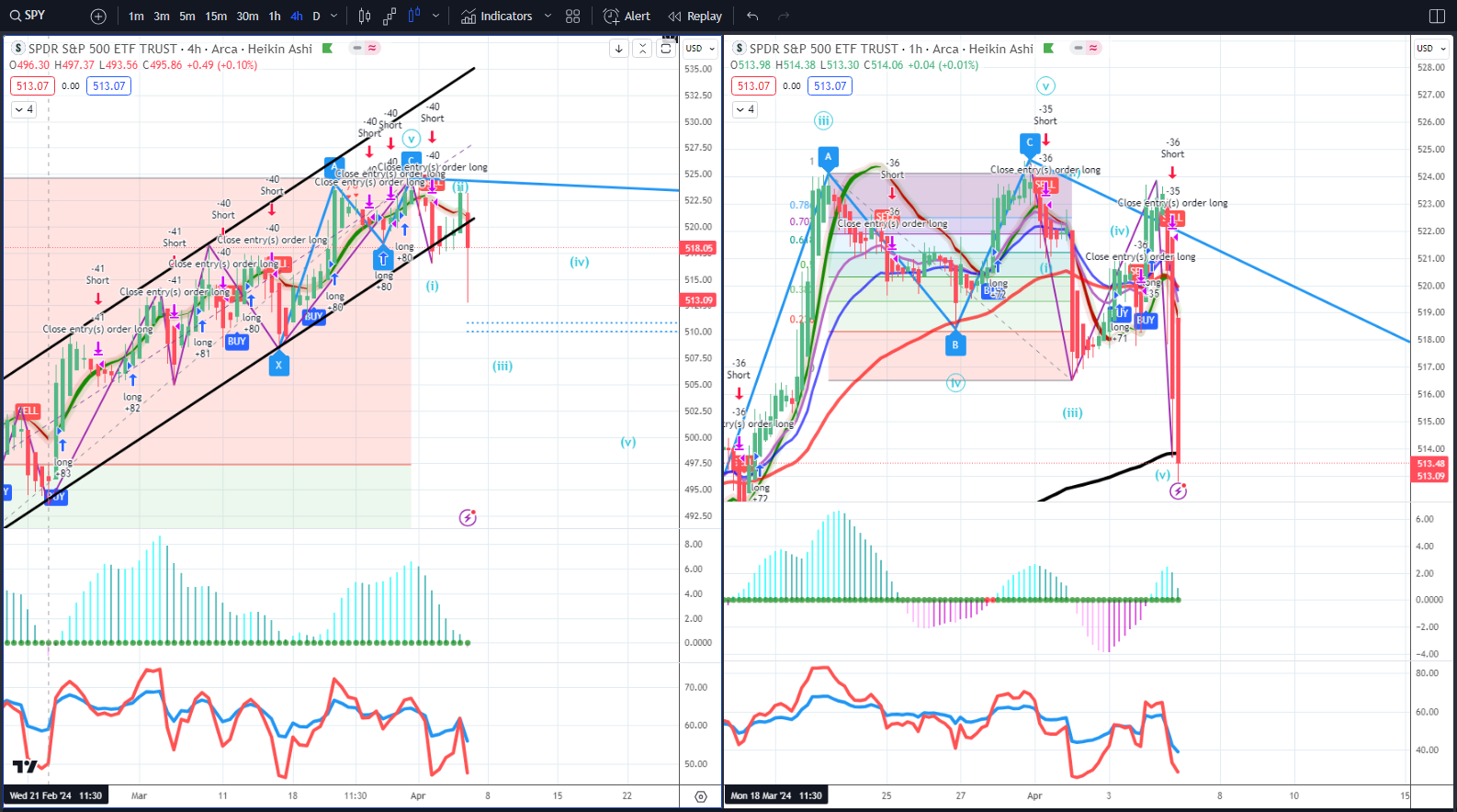Click the B wave marker on 1h chart
Screen dimensions: 1457x812
[x=955, y=345]
